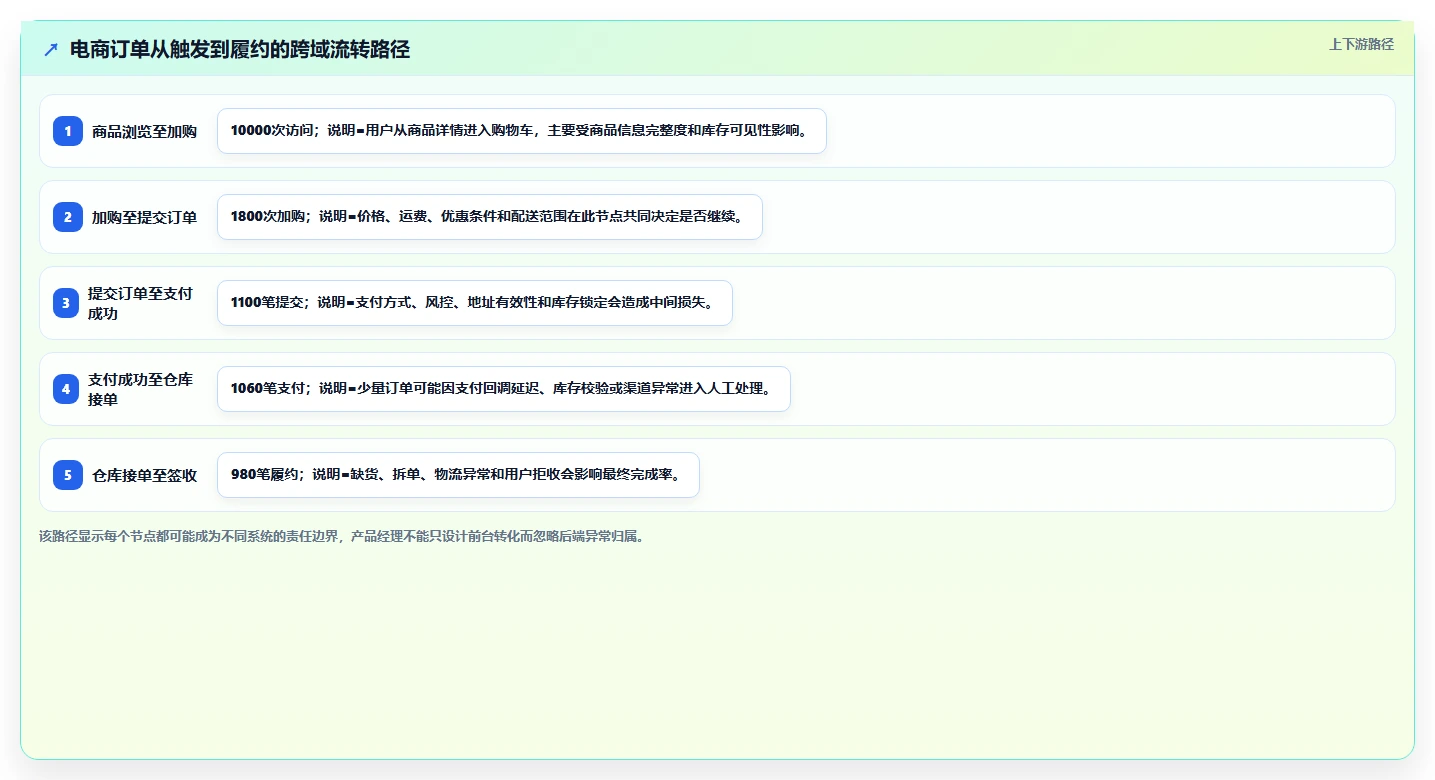Click step number badge 4
The height and width of the screenshot is (780, 1435).
click(x=66, y=389)
